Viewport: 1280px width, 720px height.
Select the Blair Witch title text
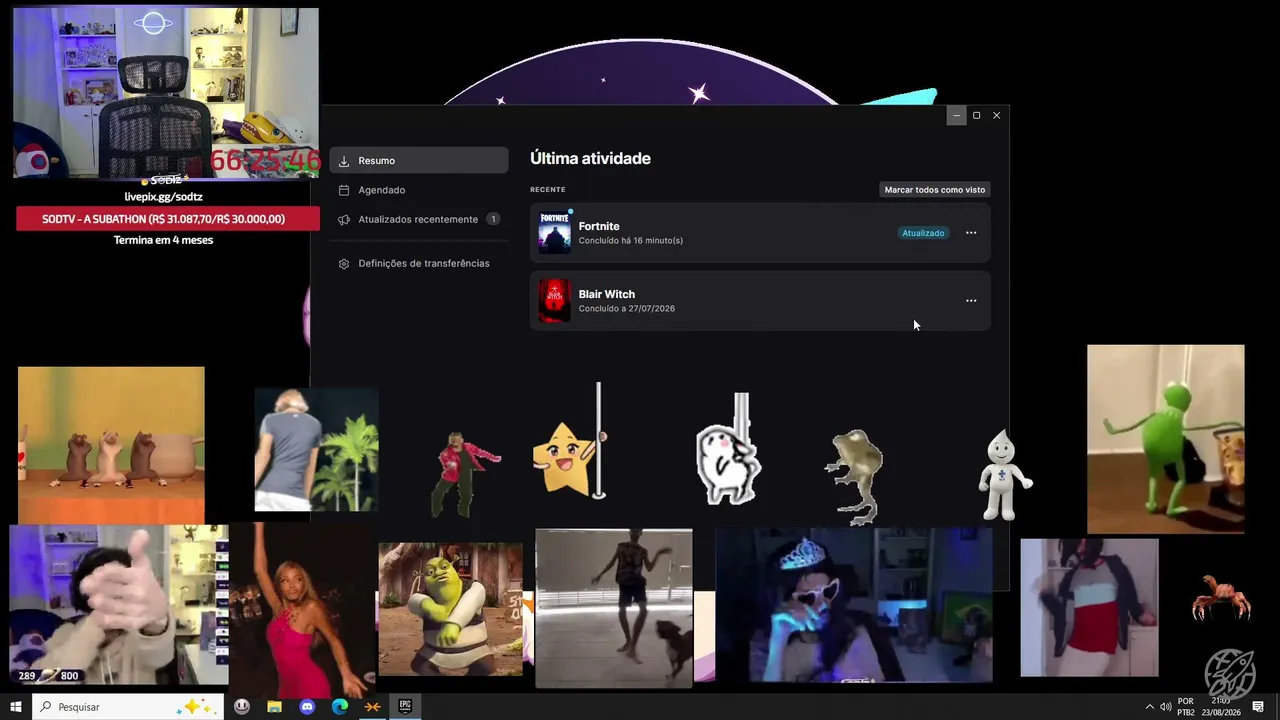[x=607, y=294]
